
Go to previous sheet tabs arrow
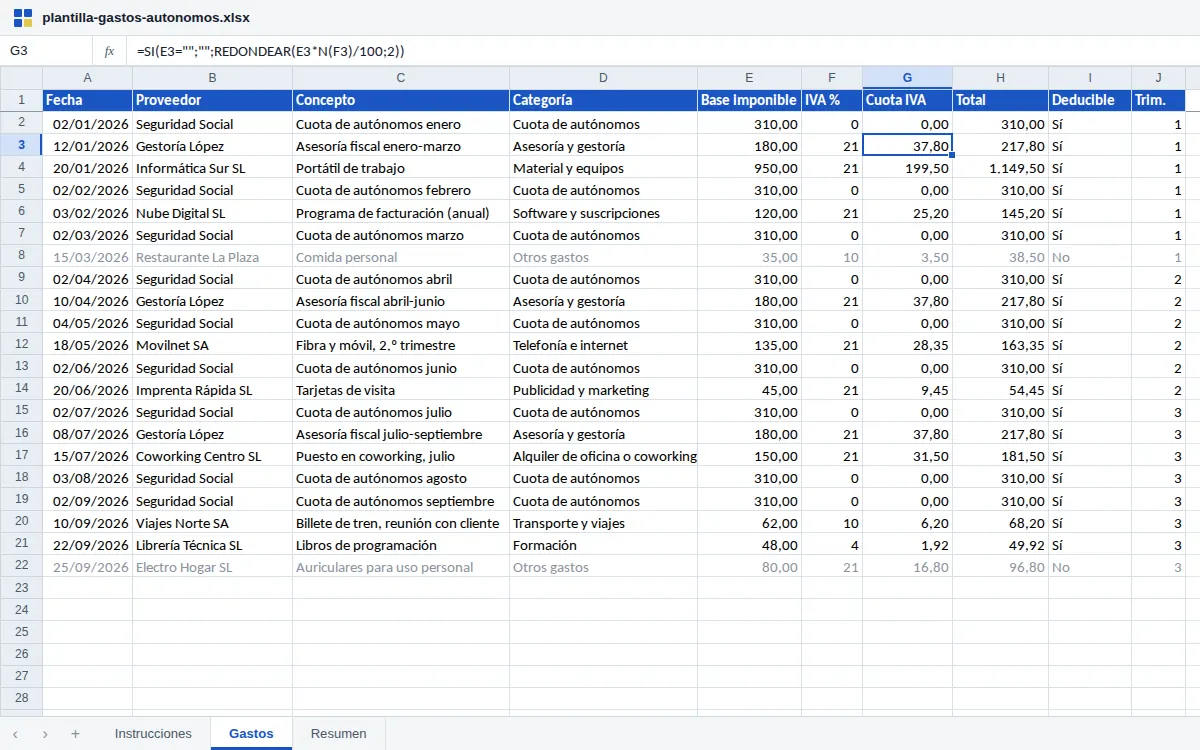15,734
